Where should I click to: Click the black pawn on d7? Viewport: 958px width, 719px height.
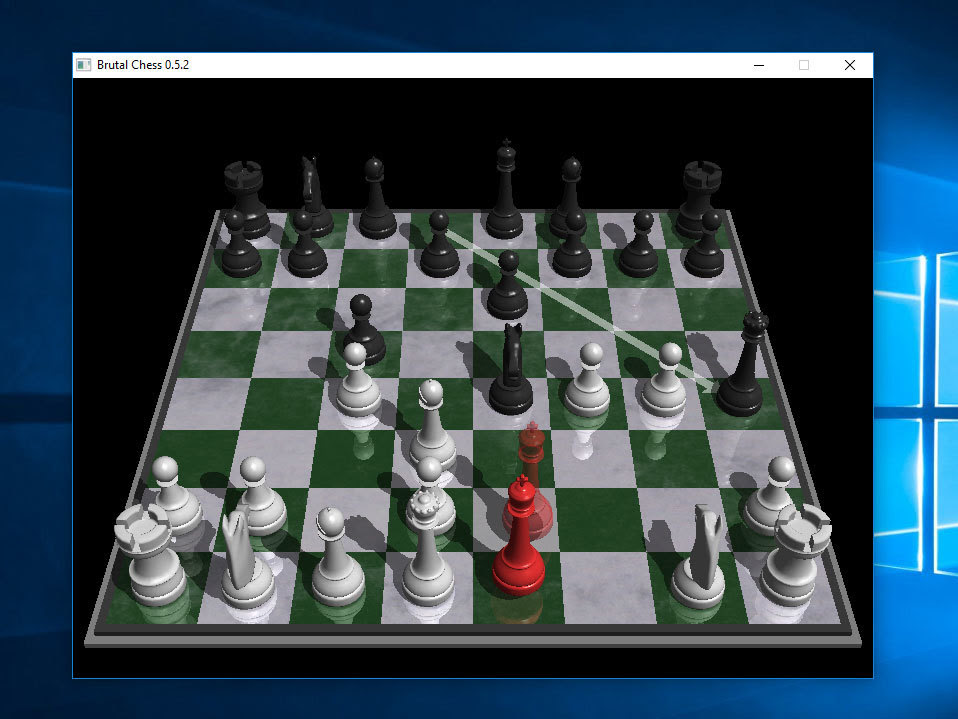point(440,244)
